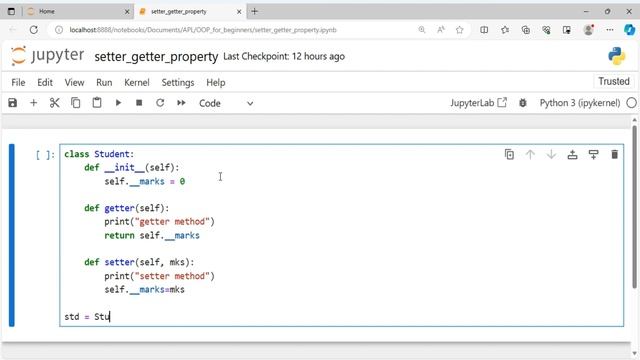The width and height of the screenshot is (640, 360).
Task: Open a new browser tab
Action: [254, 11]
